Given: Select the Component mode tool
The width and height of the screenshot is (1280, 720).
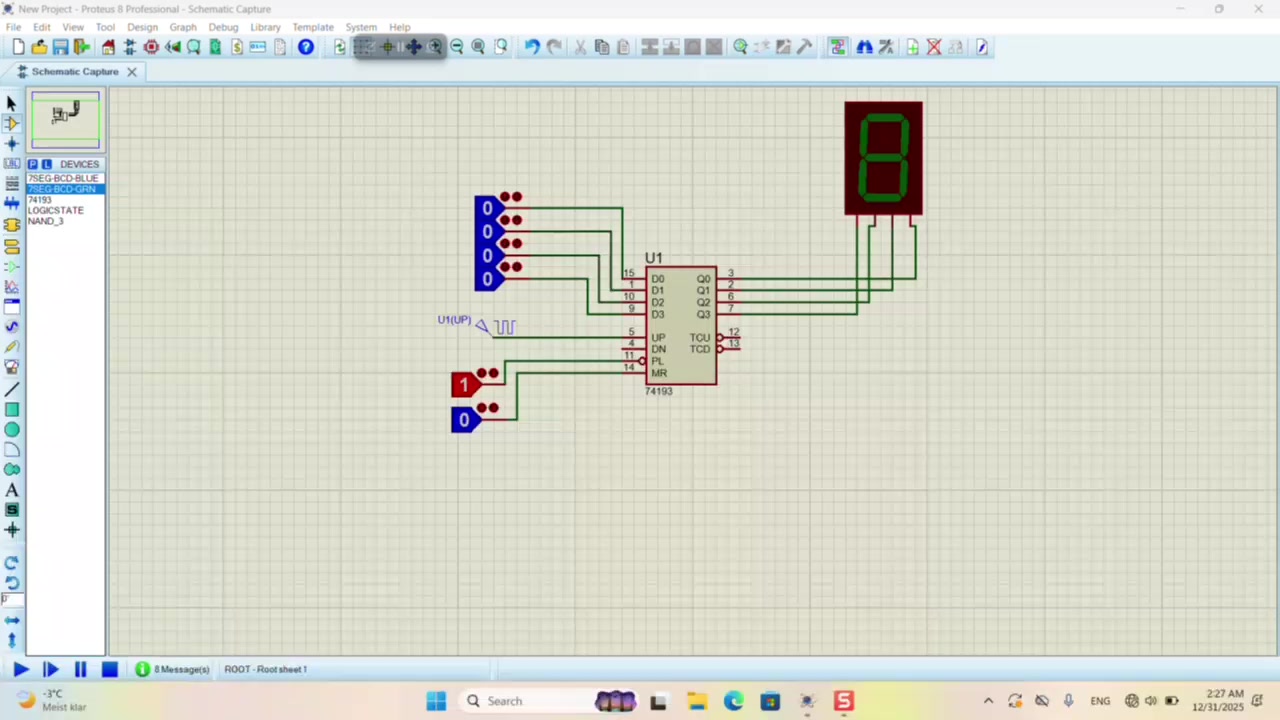Looking at the screenshot, I should click(x=12, y=124).
